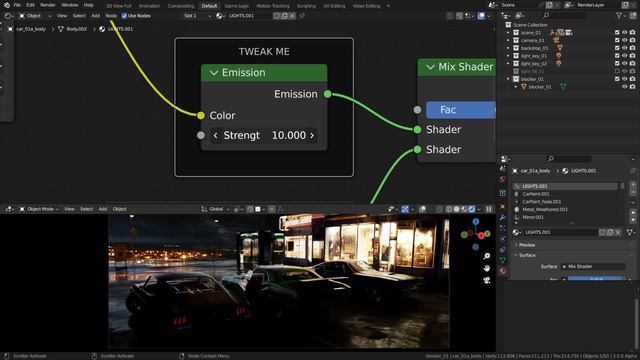The image size is (640, 360).
Task: Collapse the Emission node with its chevron
Action: pos(214,73)
